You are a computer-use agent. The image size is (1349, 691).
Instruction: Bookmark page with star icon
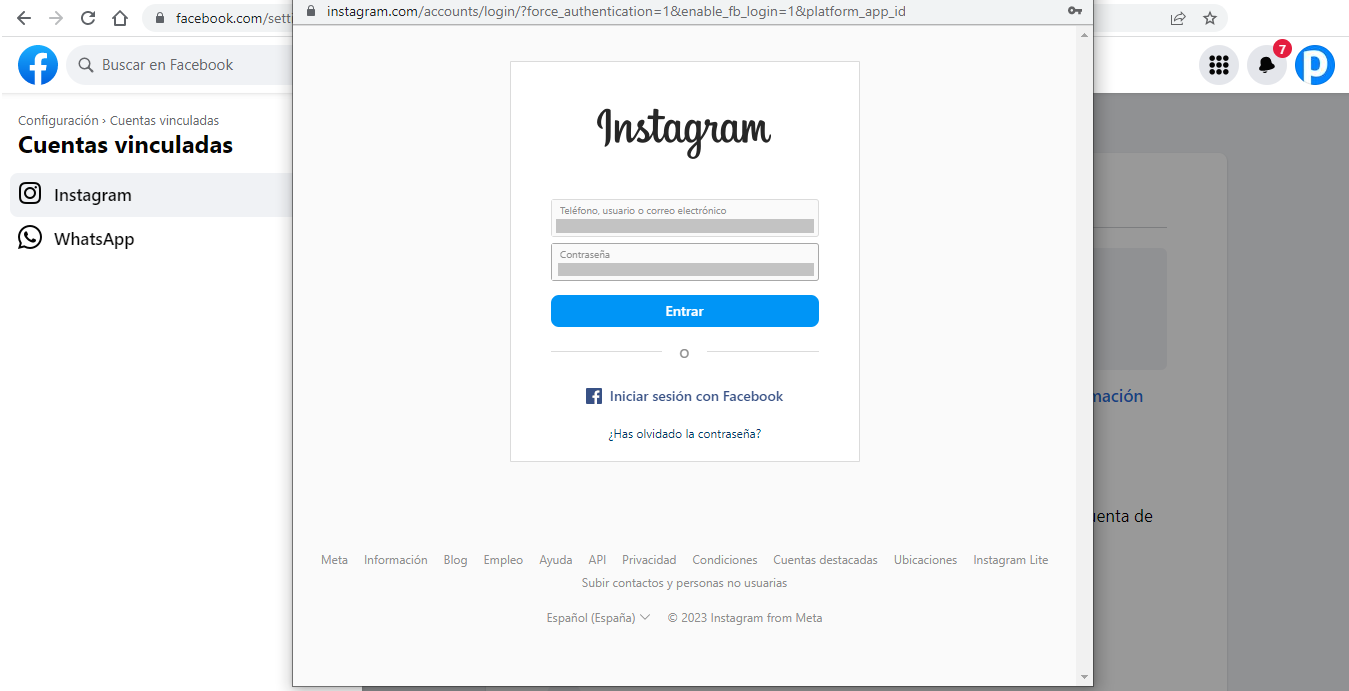[x=1210, y=18]
